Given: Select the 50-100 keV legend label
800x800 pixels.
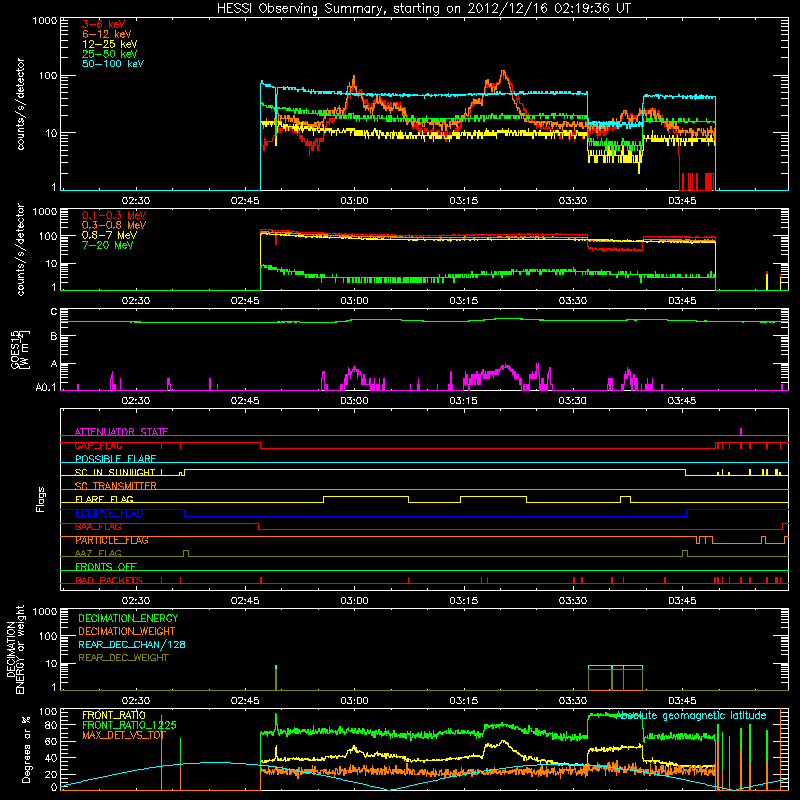Looking at the screenshot, I should coord(113,64).
